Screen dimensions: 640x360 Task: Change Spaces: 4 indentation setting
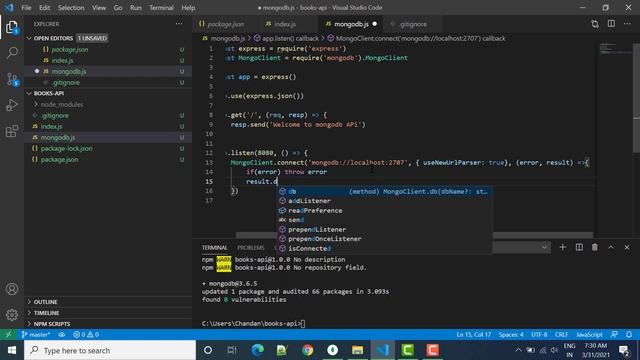[x=511, y=335]
